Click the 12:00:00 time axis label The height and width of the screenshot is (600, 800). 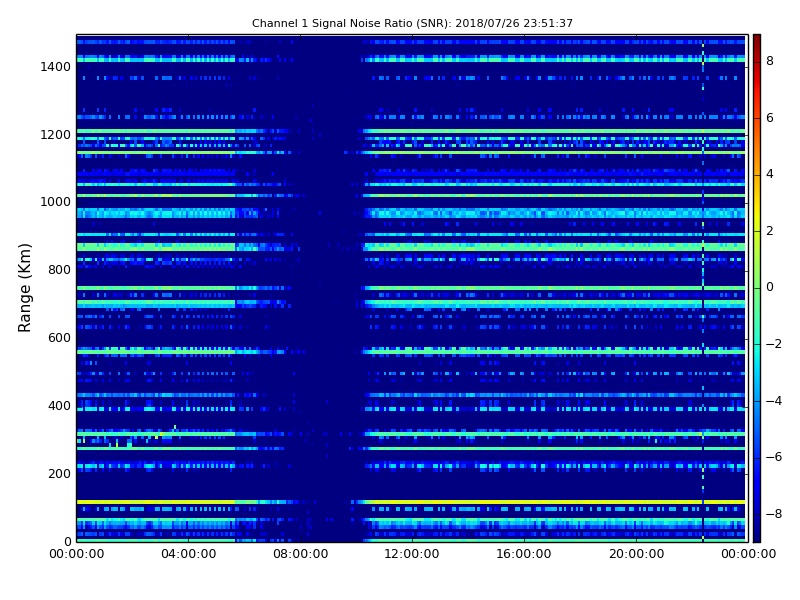pyautogui.click(x=412, y=554)
